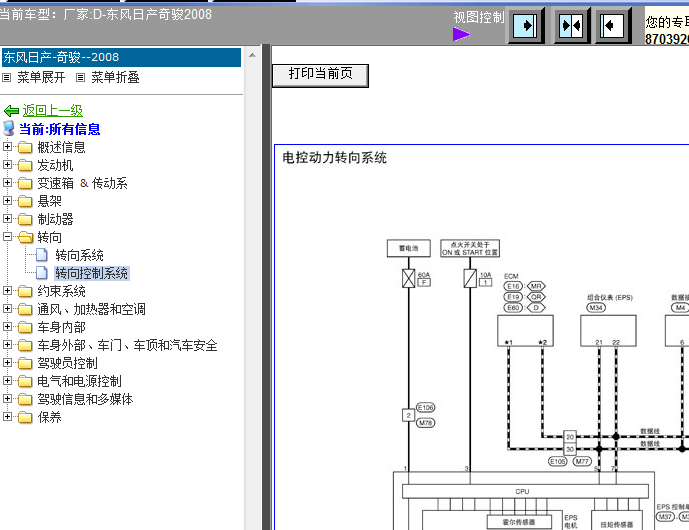This screenshot has height=530, width=689.
Task: Click the 转向控制系统 document icon
Action: pos(42,273)
